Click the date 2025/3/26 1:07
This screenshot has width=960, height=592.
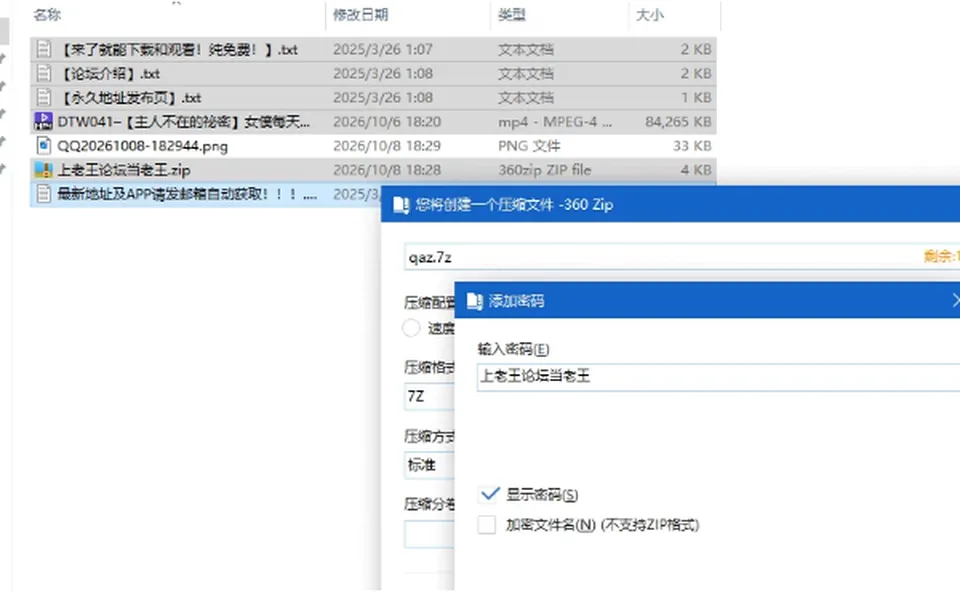383,49
